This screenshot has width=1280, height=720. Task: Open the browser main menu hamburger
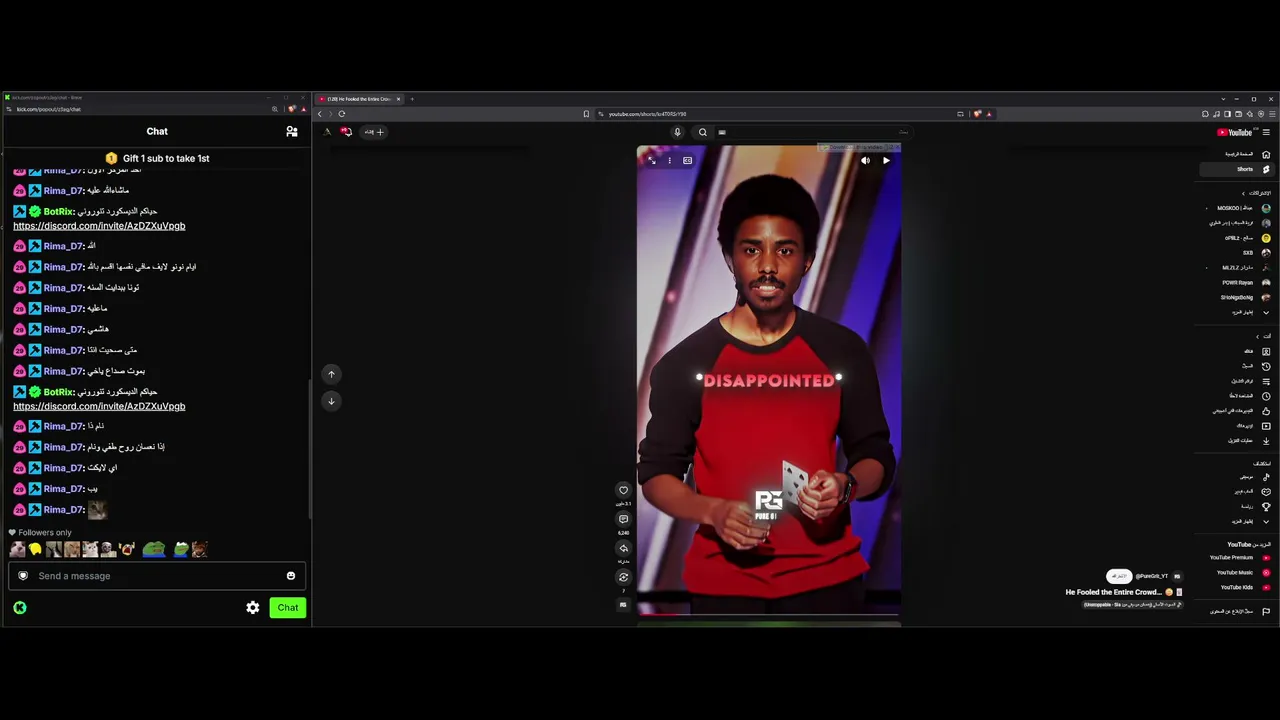1272,114
